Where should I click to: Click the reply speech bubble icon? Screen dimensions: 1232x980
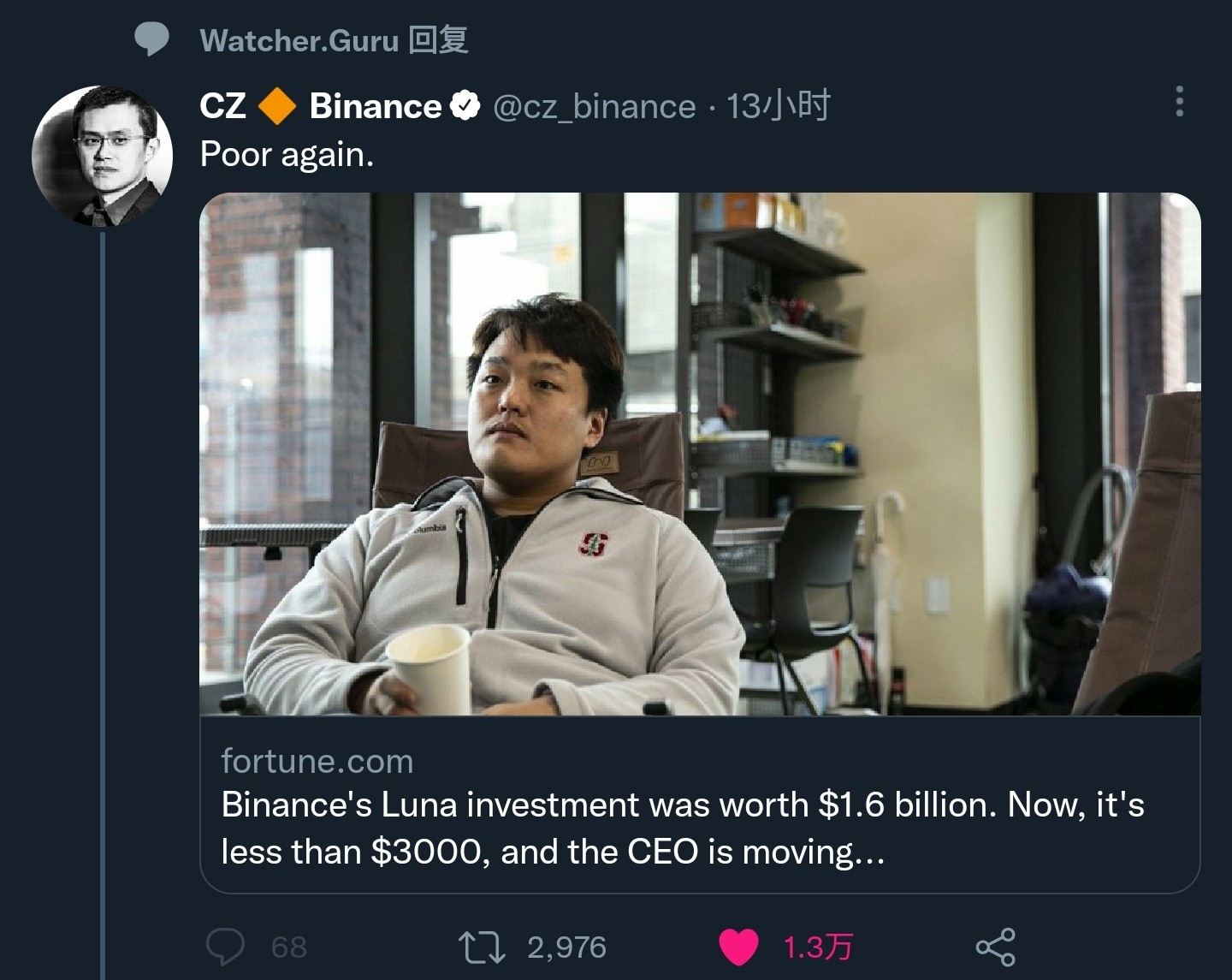point(225,947)
